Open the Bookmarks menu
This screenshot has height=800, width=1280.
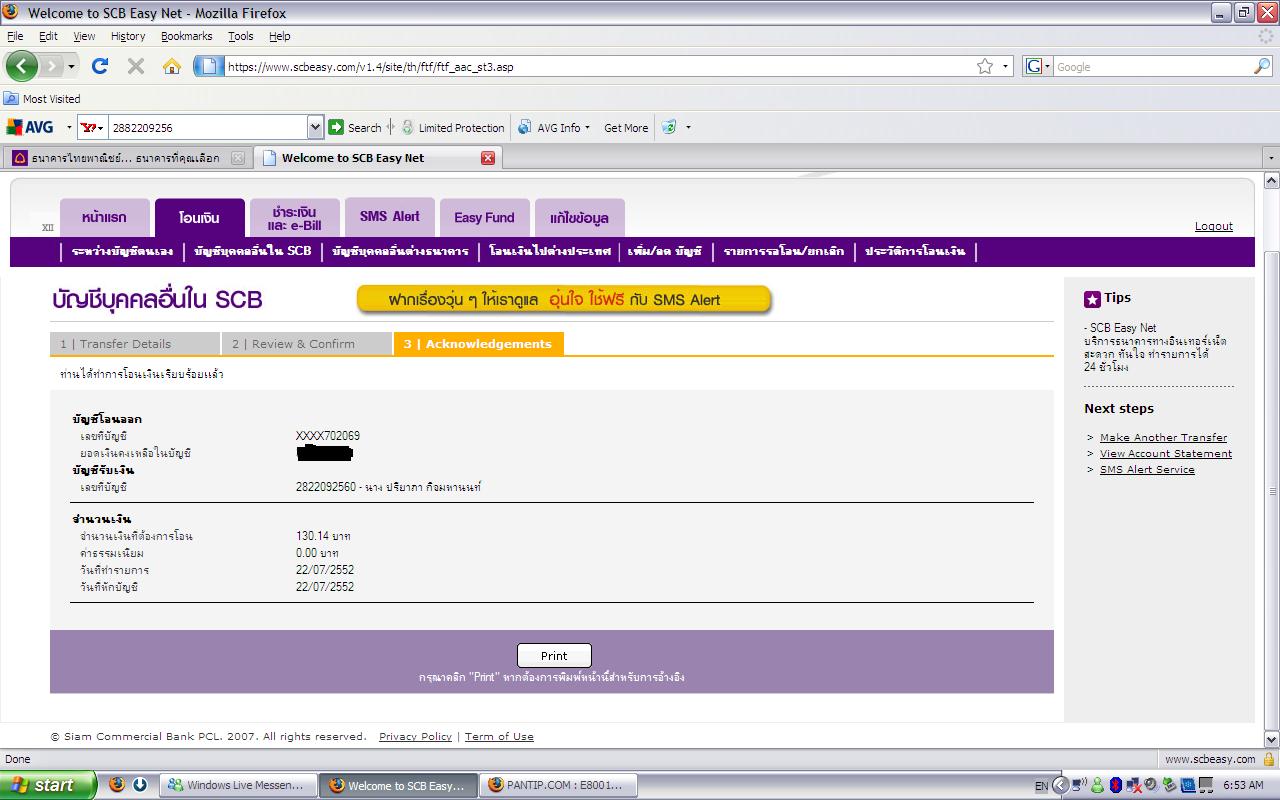187,36
